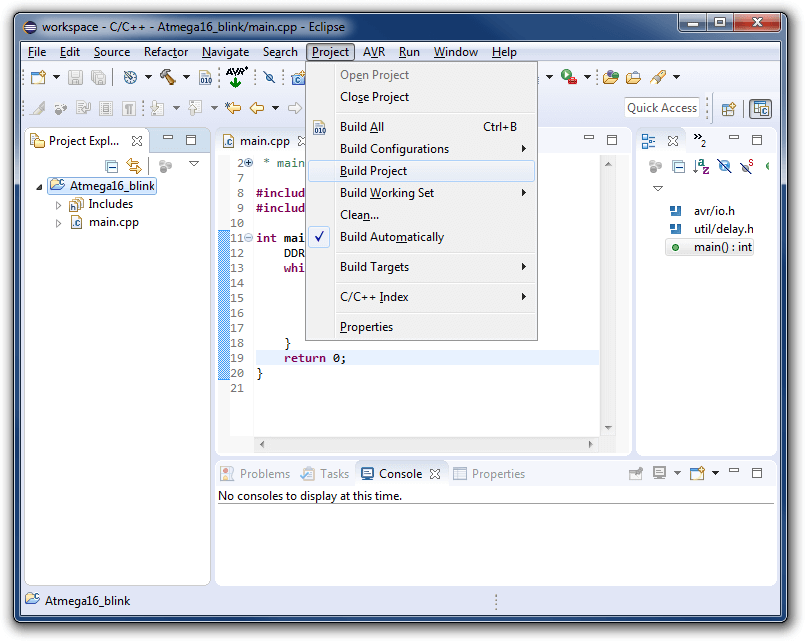Click the editor horizontal scrollbar
Image resolution: width=806 pixels, height=642 pixels.
[x=426, y=444]
